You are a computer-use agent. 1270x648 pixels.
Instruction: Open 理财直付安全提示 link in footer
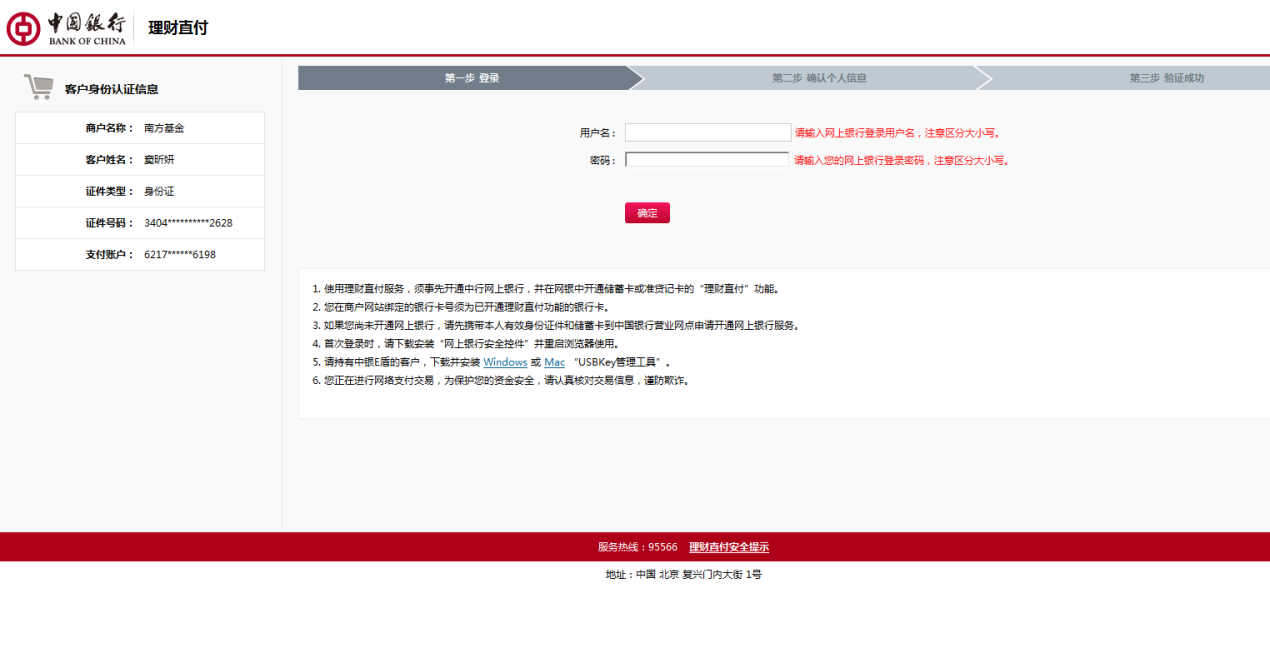click(729, 547)
